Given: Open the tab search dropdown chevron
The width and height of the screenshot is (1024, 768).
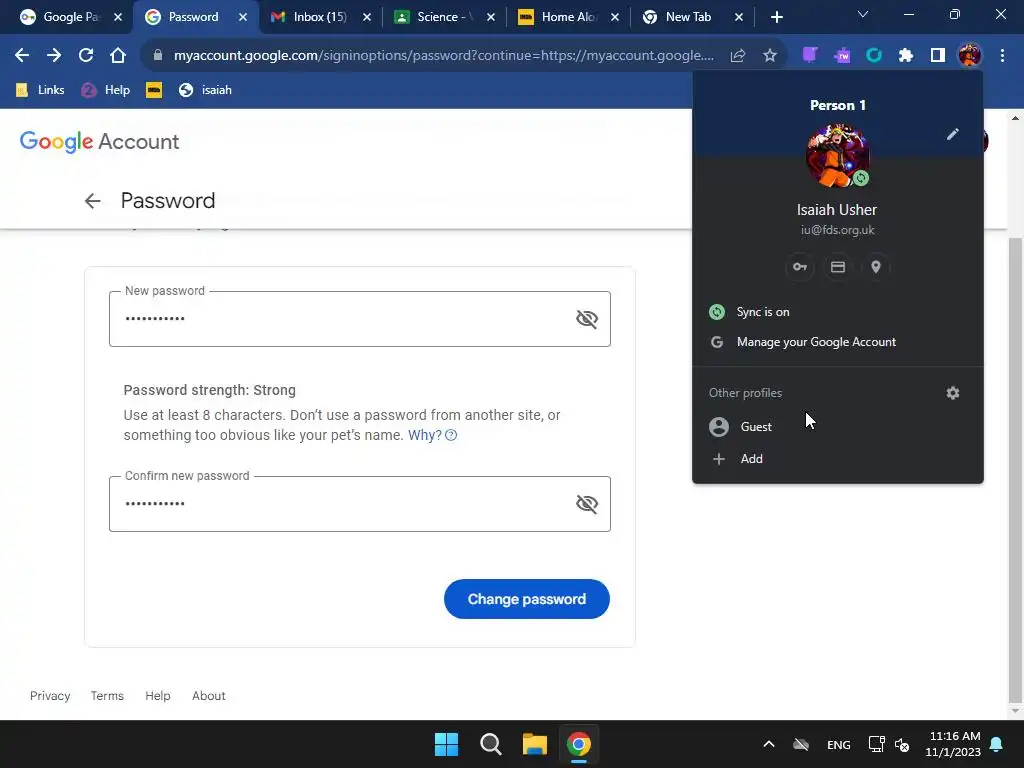Looking at the screenshot, I should [x=863, y=14].
